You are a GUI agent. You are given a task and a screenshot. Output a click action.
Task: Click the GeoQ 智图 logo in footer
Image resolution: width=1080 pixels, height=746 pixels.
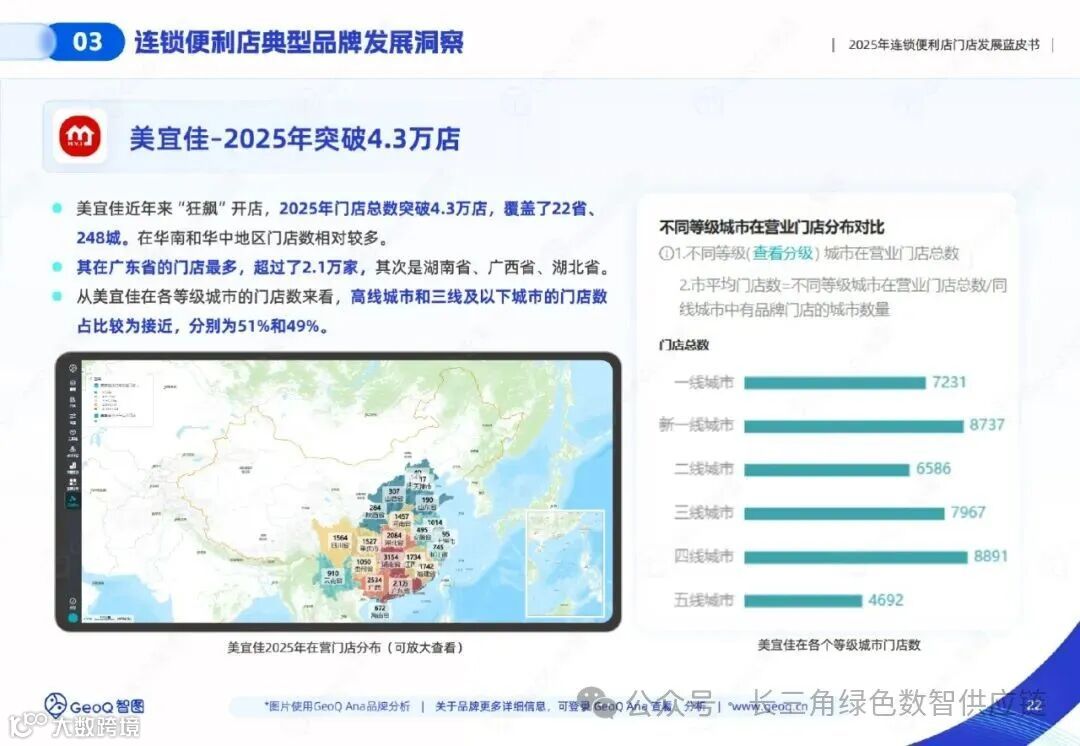[94, 705]
